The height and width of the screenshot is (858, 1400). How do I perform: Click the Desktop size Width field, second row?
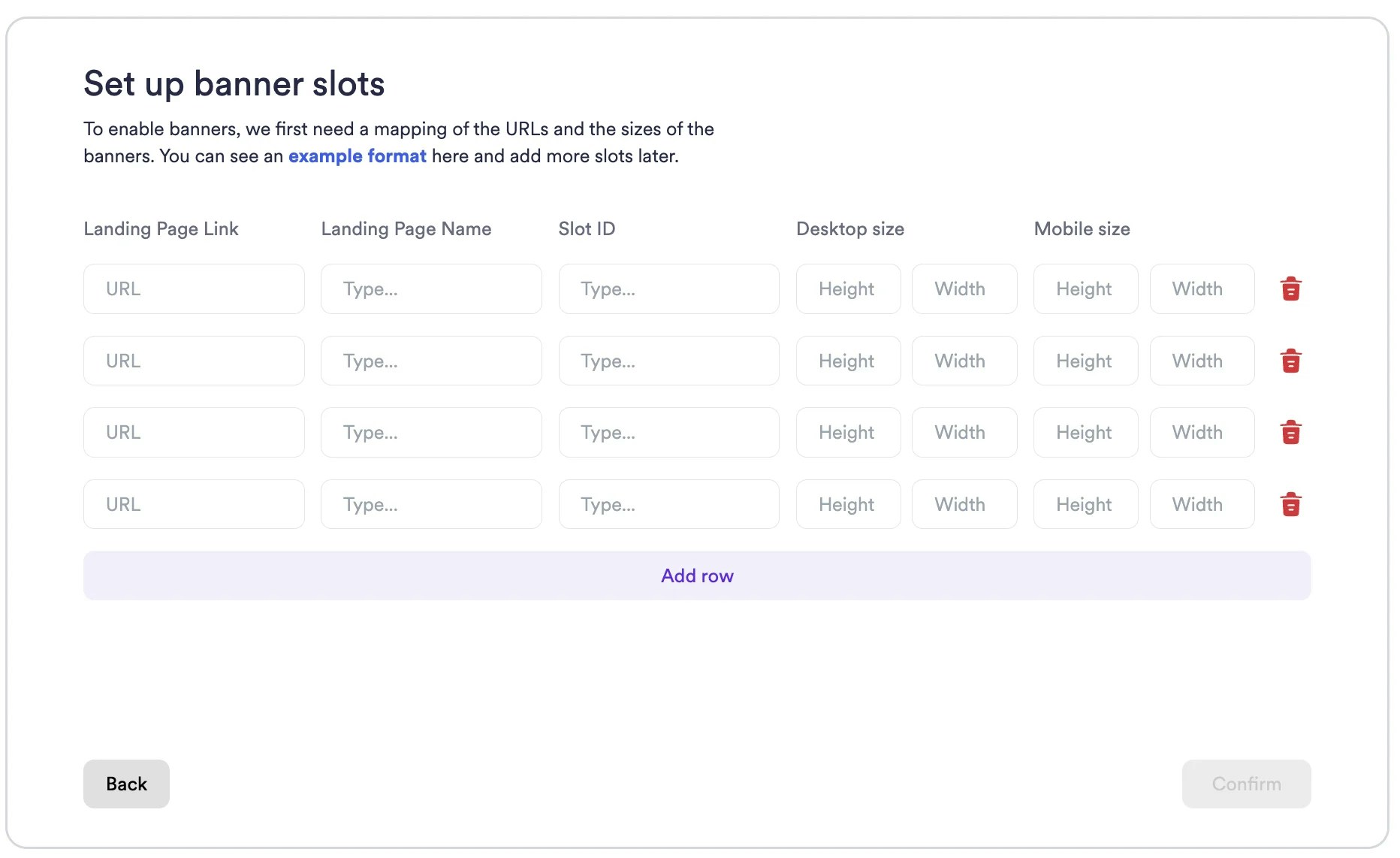[964, 361]
